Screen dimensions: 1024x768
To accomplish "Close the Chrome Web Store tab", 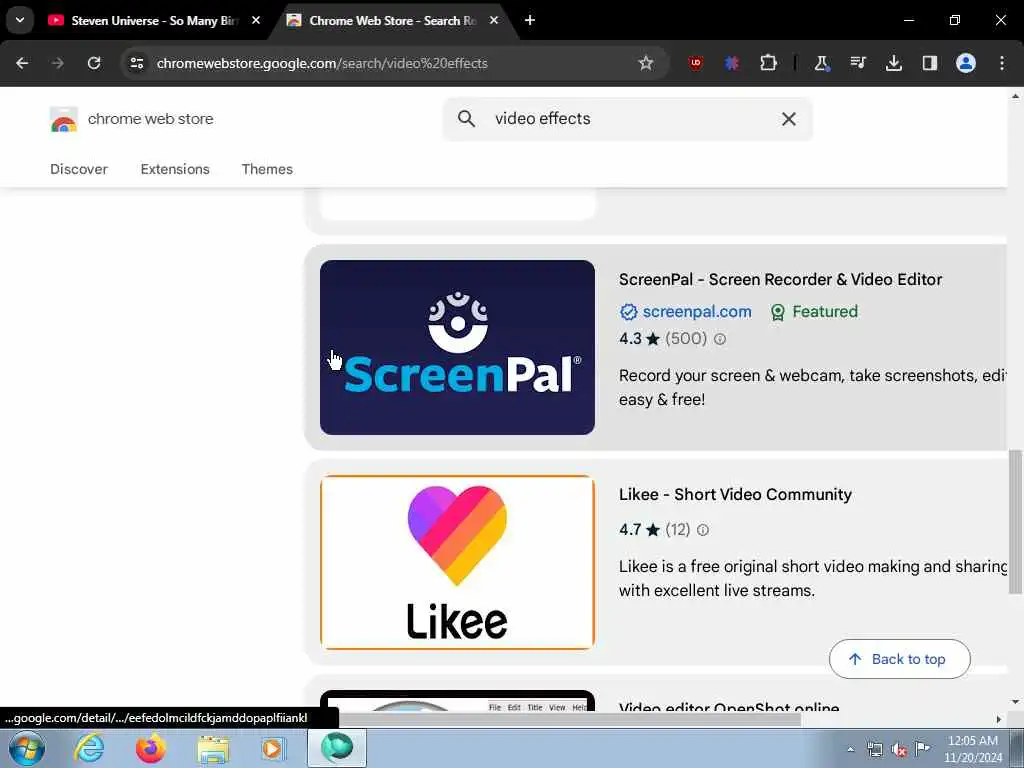I will pos(494,20).
